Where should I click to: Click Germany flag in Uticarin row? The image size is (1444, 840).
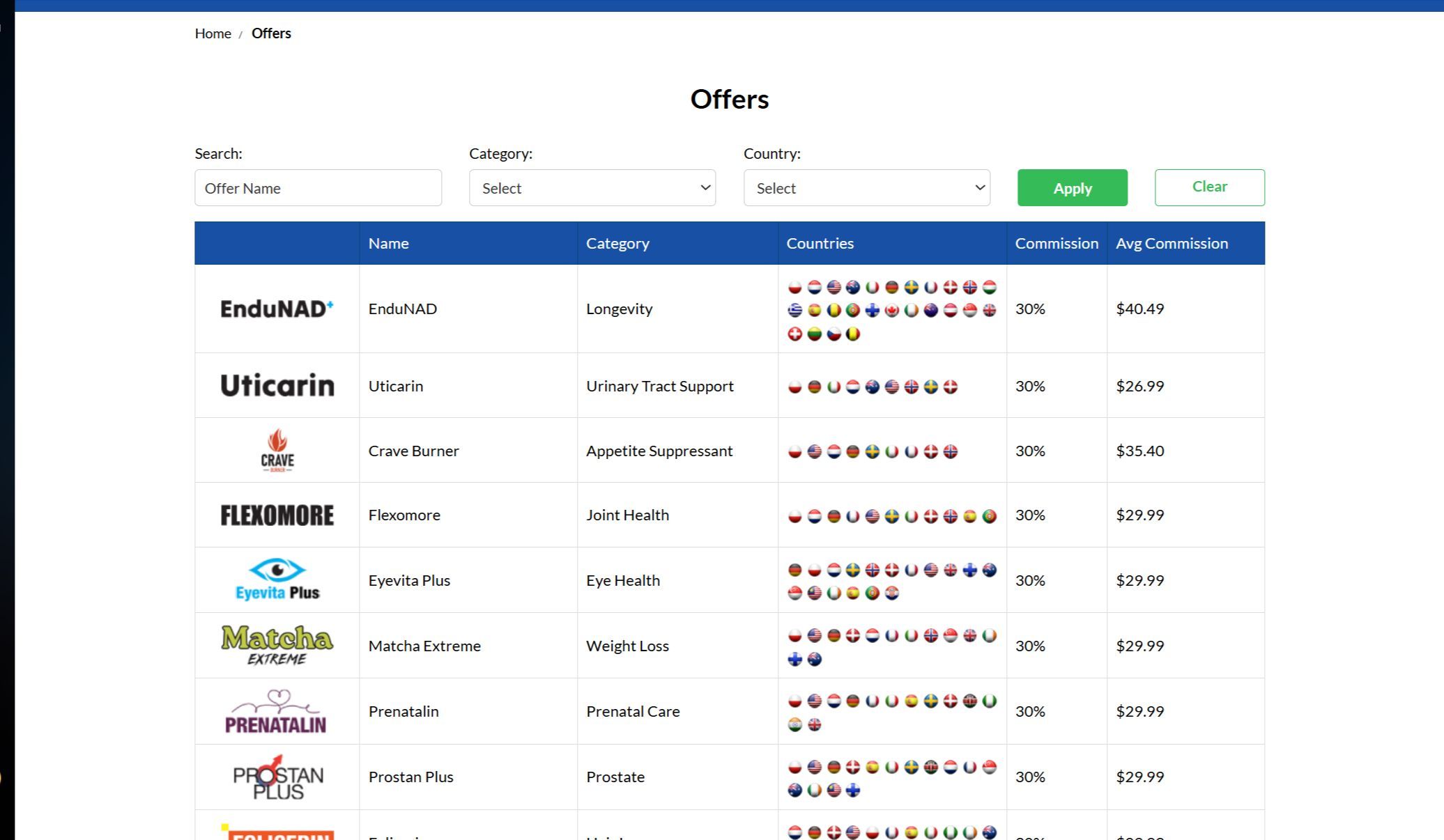tap(814, 387)
